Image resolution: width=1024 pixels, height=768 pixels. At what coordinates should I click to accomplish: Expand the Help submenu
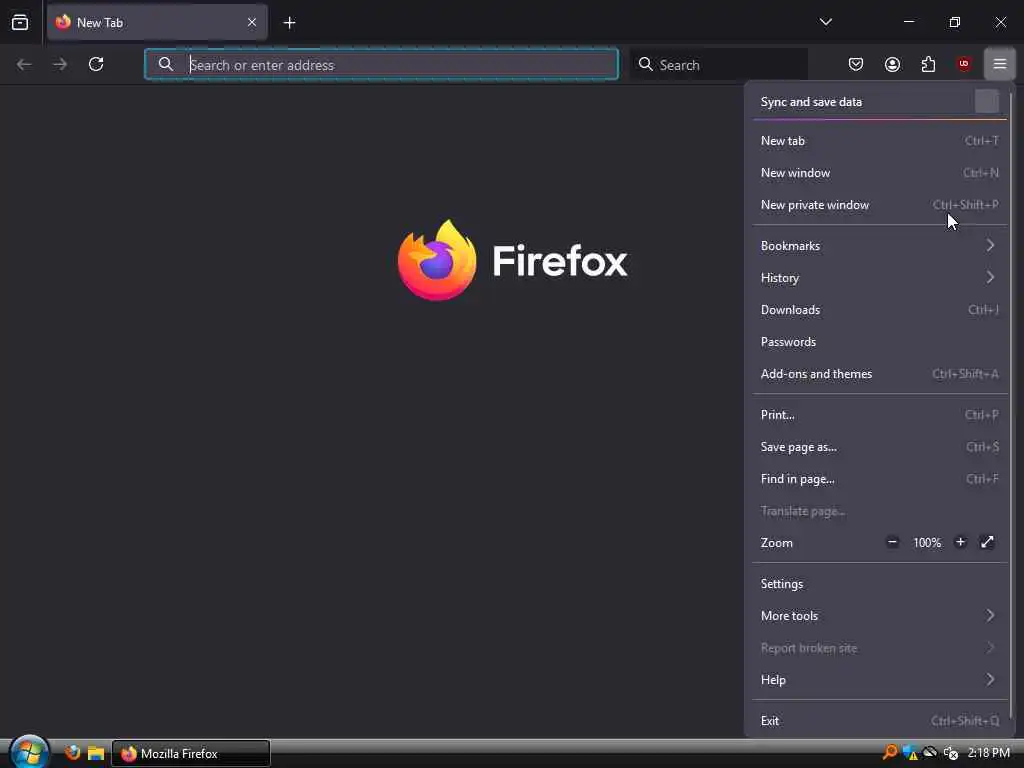pos(880,680)
